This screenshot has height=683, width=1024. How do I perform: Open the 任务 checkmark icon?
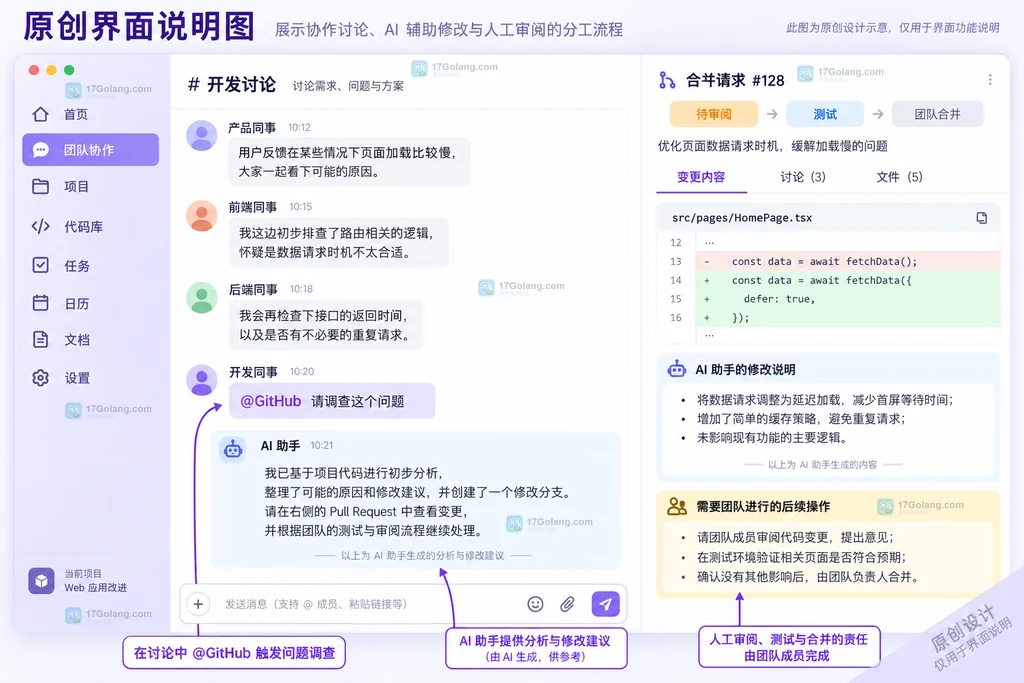point(40,265)
